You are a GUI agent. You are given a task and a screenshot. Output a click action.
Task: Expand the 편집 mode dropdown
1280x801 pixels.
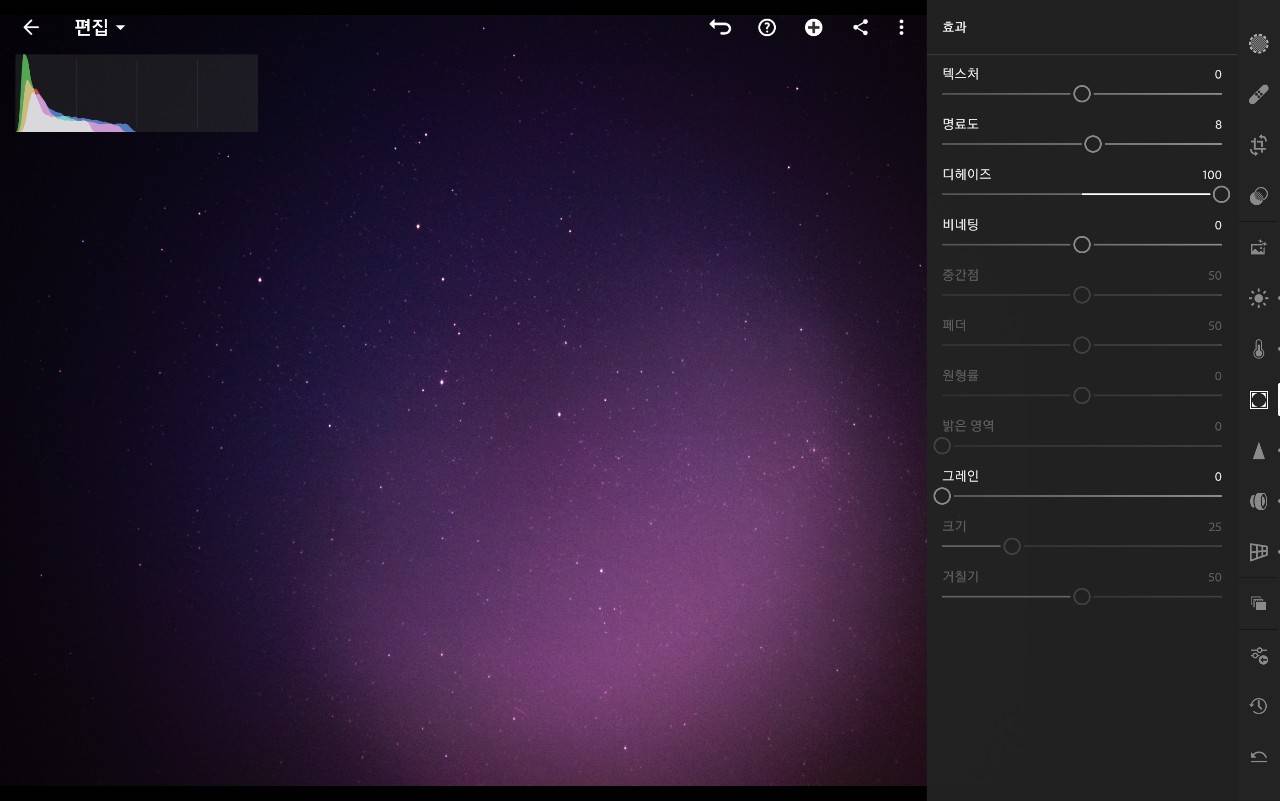click(x=100, y=28)
